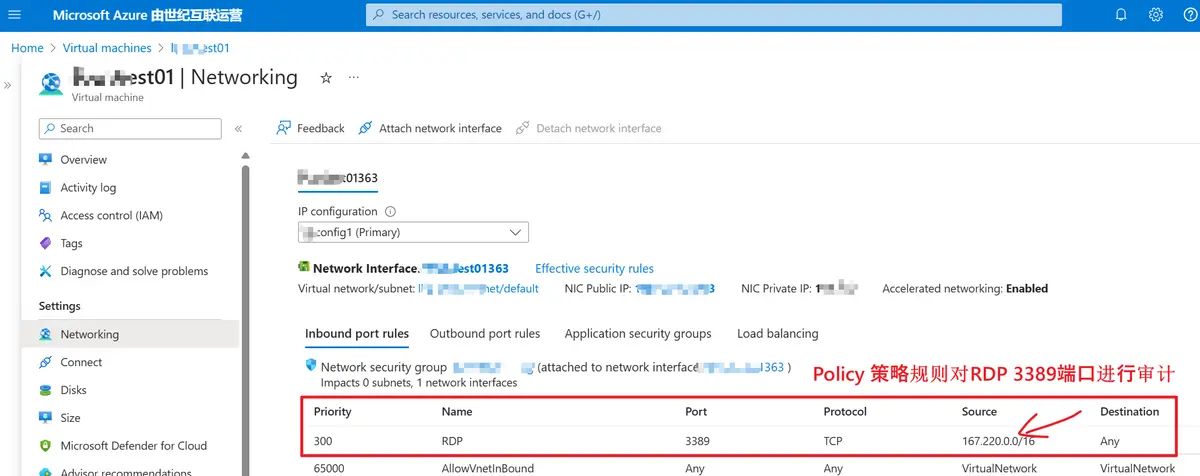Open the notifications bell
Image resolution: width=1200 pixels, height=476 pixels.
(x=1121, y=15)
